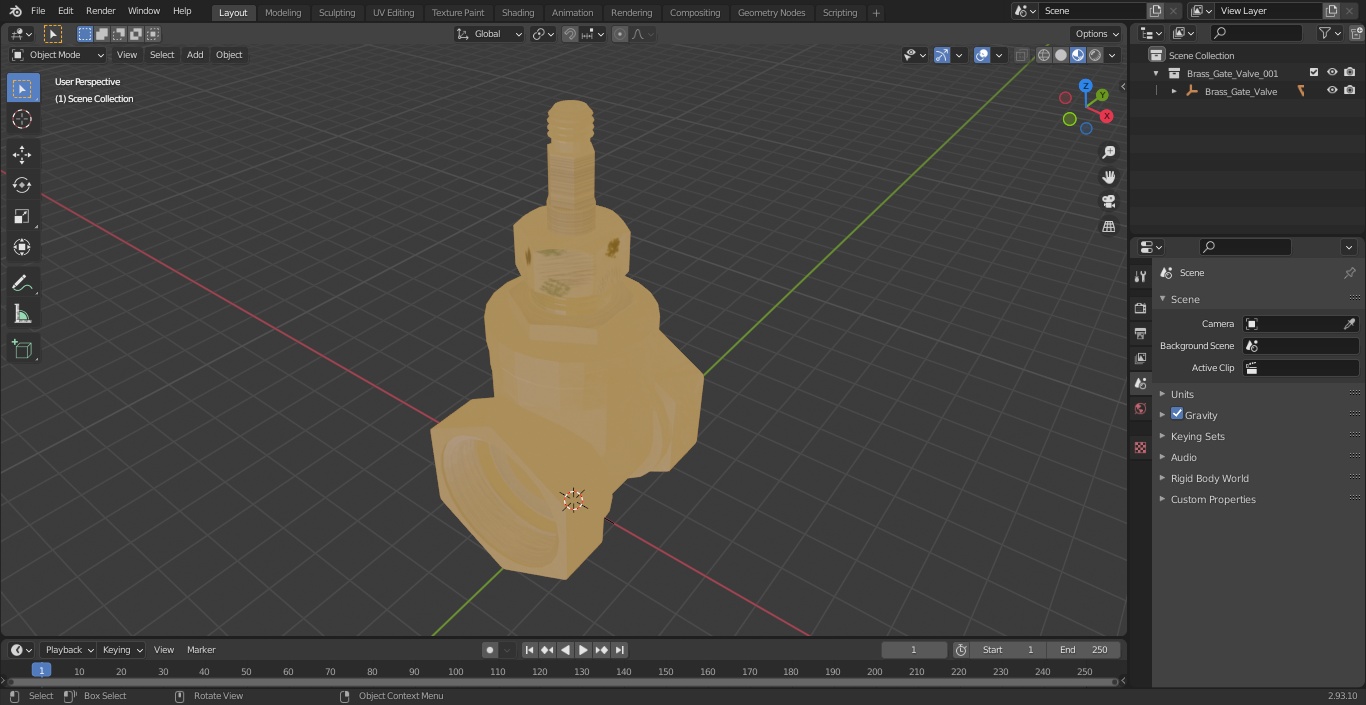Expand the Units panel
This screenshot has height=705, width=1366.
tap(1182, 394)
